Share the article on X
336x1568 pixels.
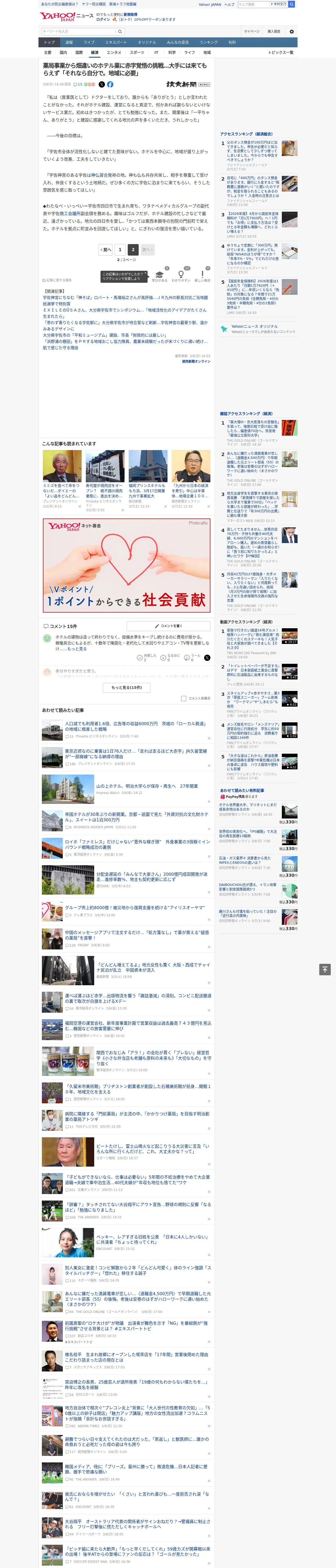102,85
